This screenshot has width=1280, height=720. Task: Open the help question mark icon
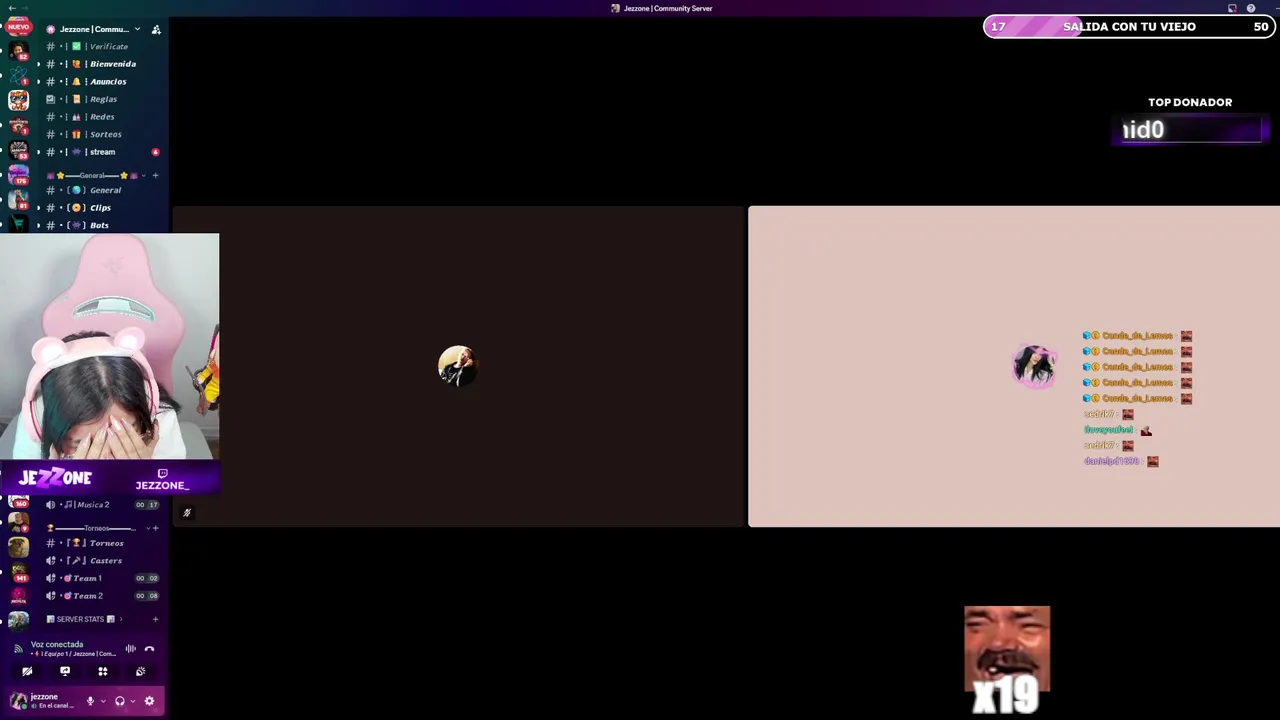[1250, 8]
